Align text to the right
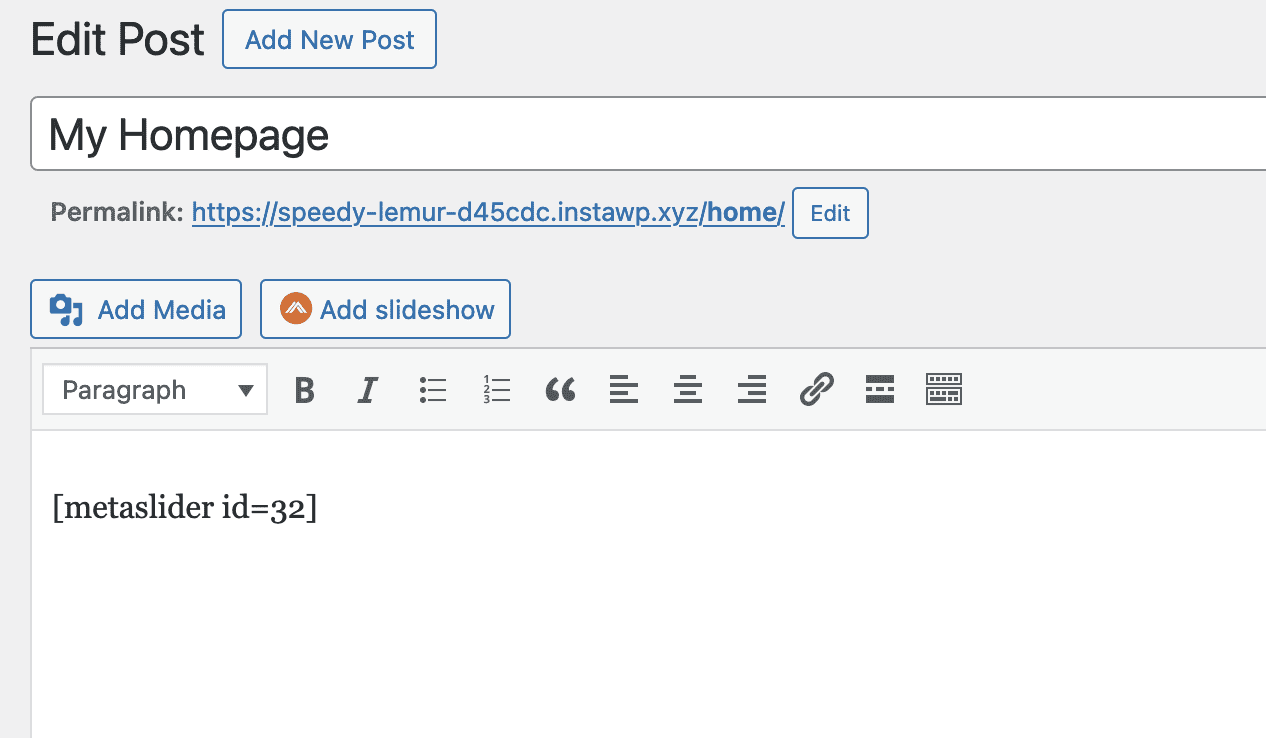This screenshot has width=1266, height=738. 751,390
